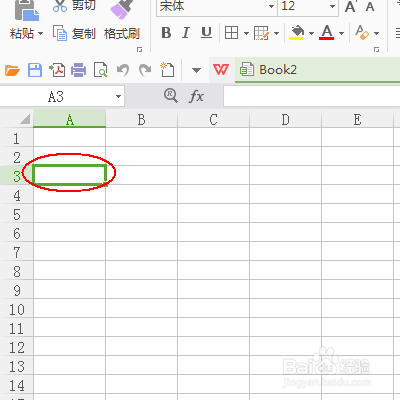
Task: Open the 粘贴 dropdown arrow
Action: pyautogui.click(x=41, y=34)
